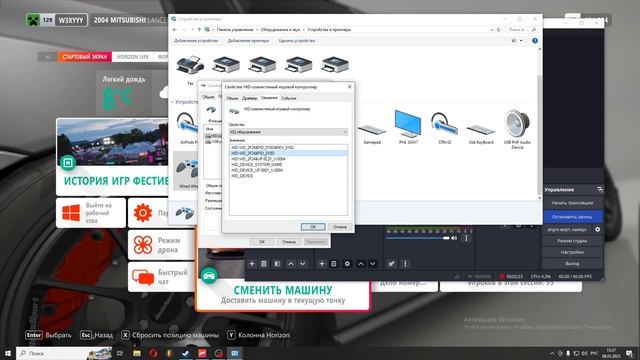Move the OBS scene up
This screenshot has height=360, width=640.
tap(291, 264)
